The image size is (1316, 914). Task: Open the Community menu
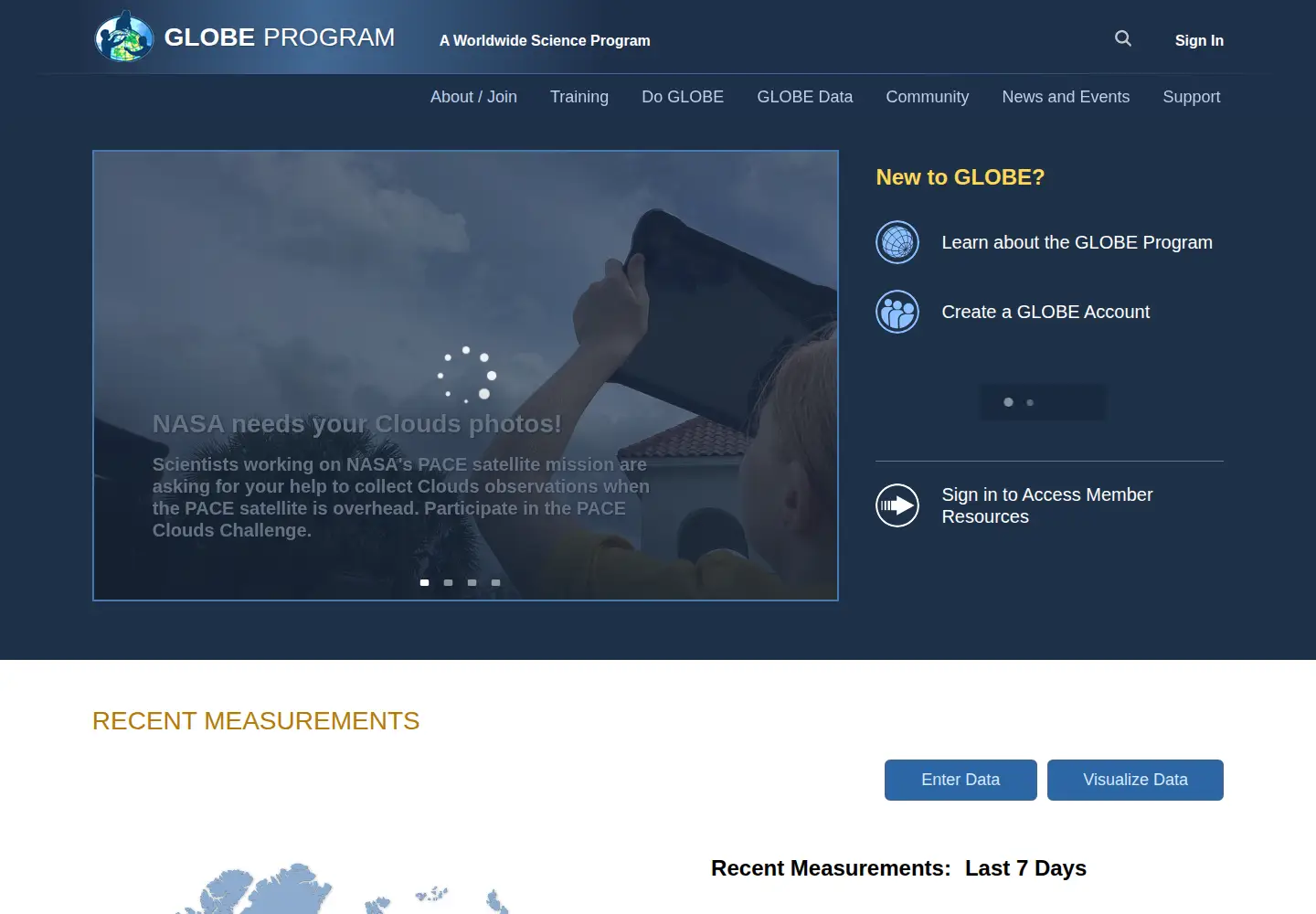coord(928,97)
